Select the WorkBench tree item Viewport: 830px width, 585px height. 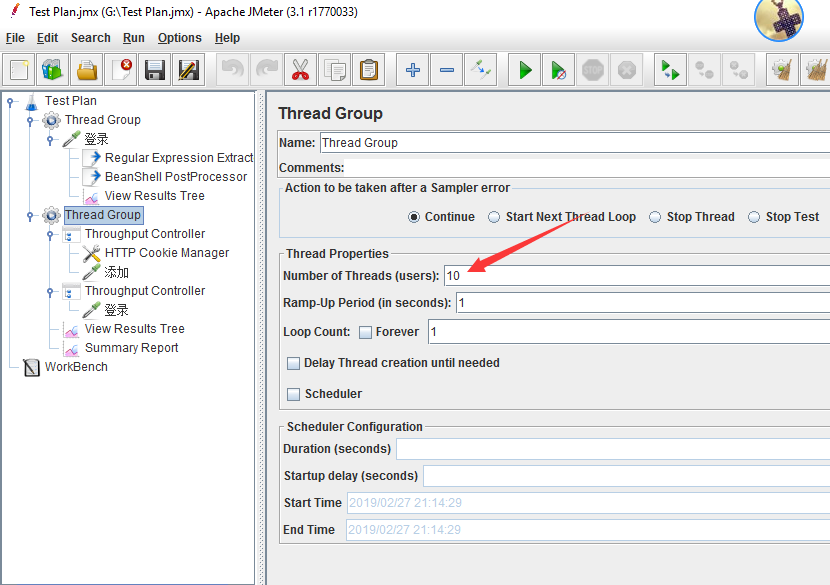click(x=66, y=367)
